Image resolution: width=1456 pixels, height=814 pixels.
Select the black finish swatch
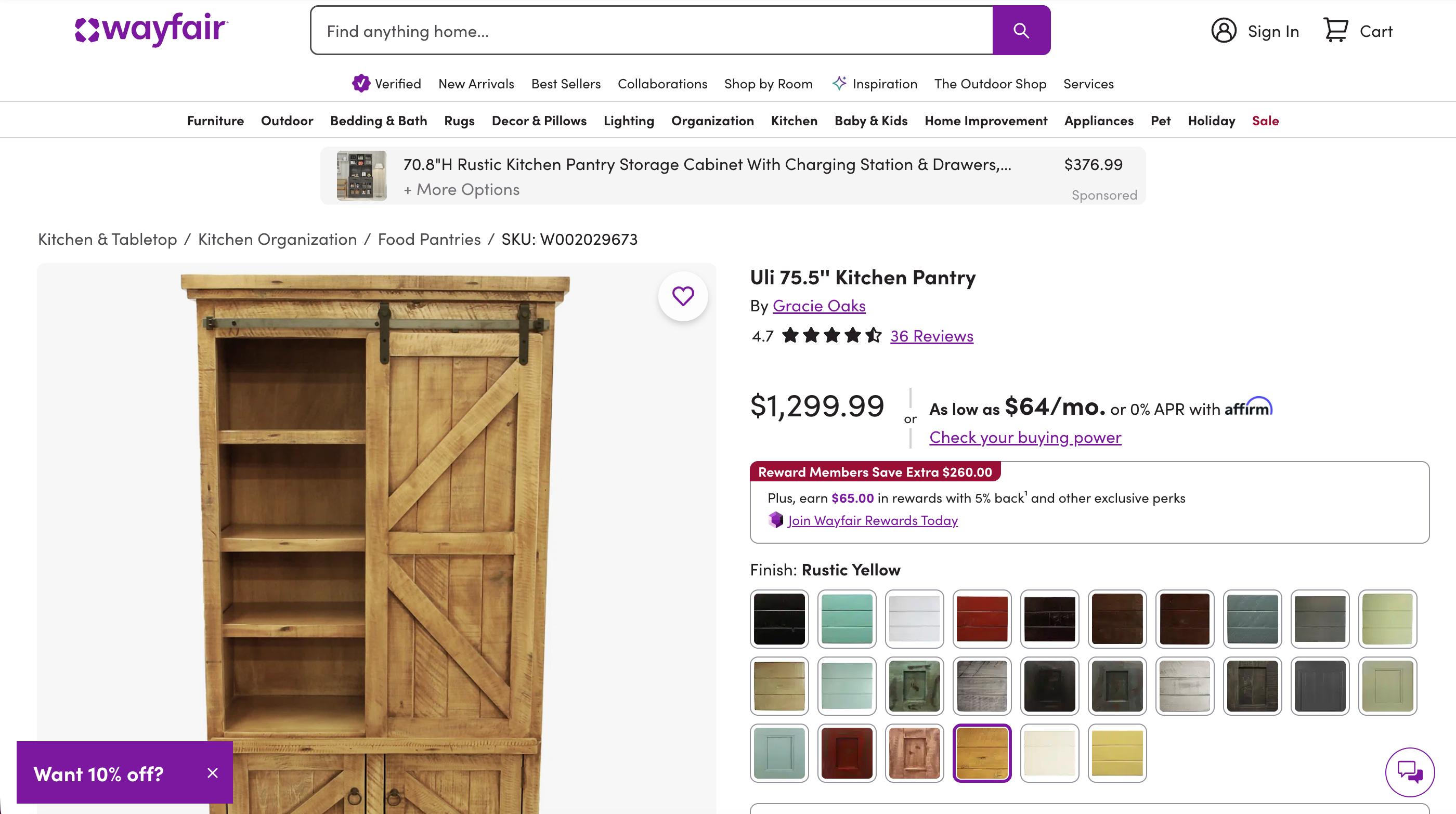779,619
